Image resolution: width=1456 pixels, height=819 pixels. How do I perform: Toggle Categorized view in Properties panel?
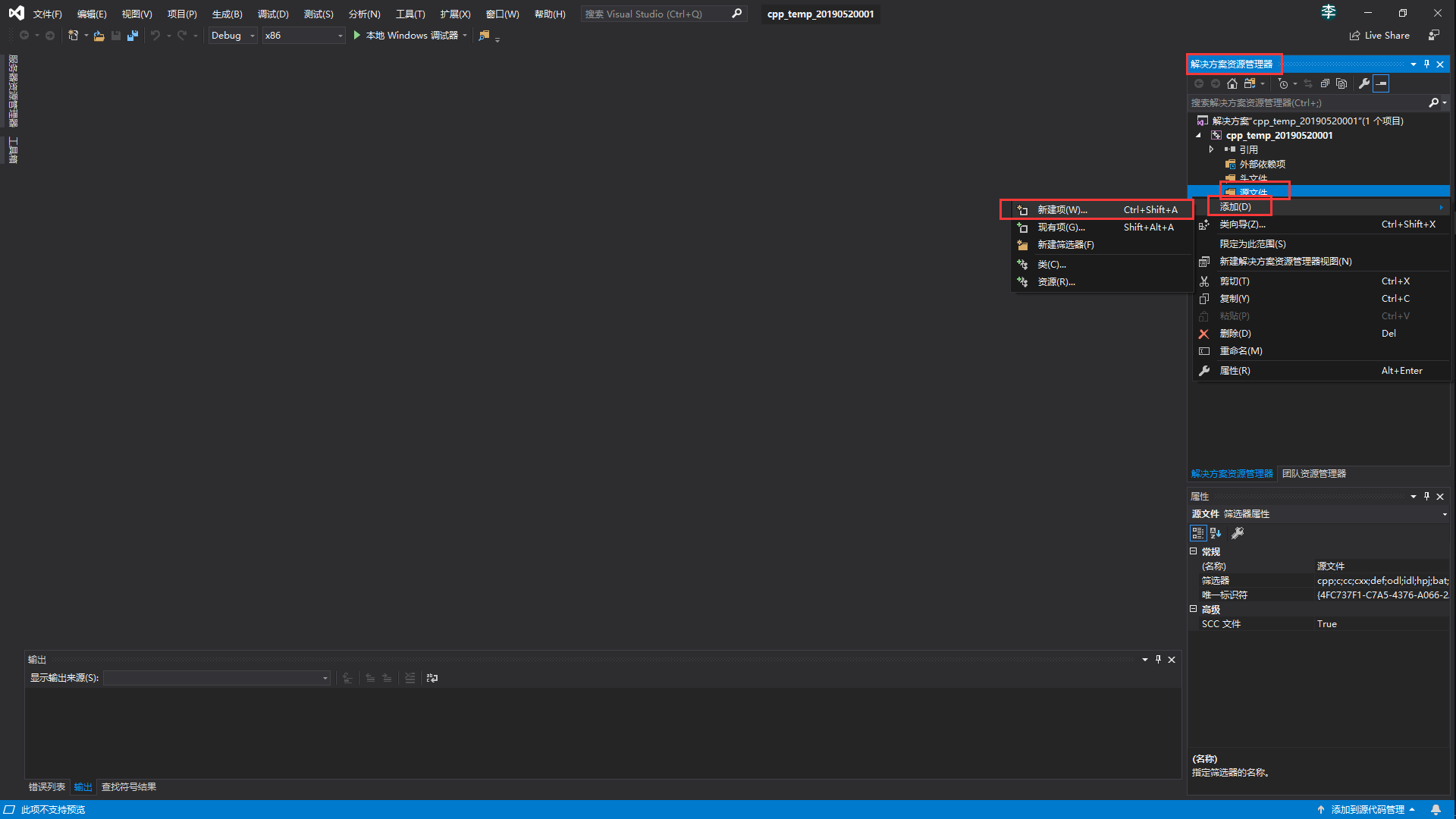[1198, 533]
